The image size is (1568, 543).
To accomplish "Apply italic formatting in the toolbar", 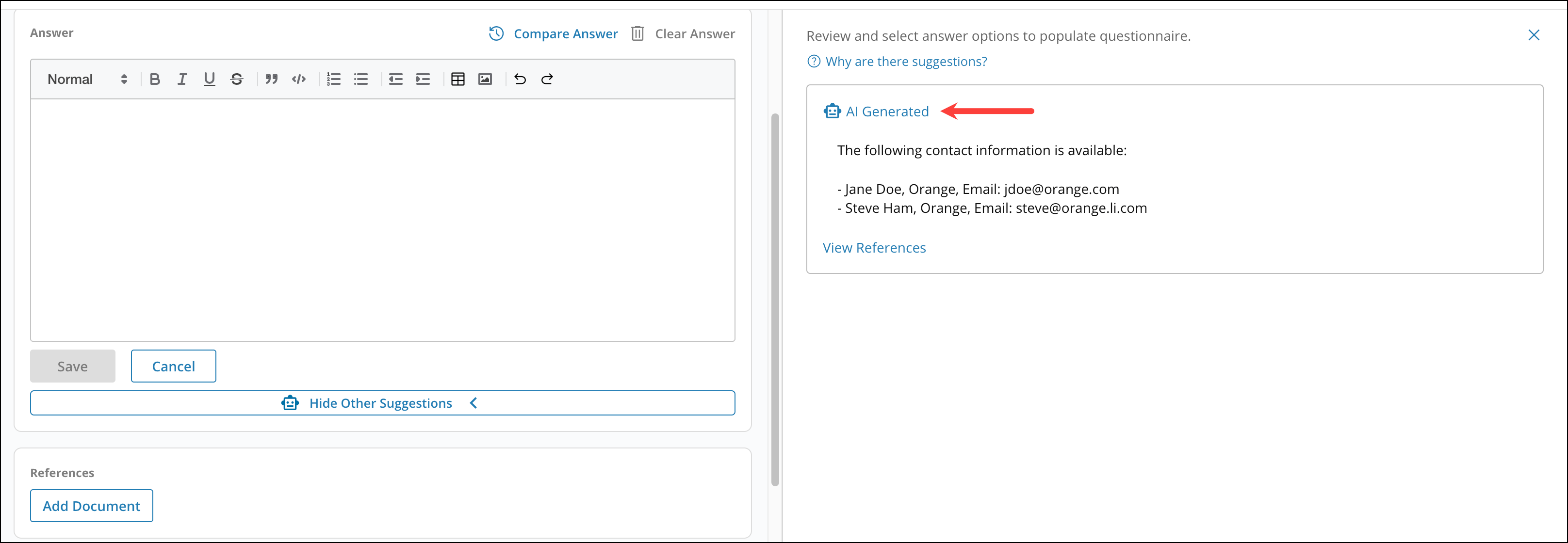I will [182, 79].
